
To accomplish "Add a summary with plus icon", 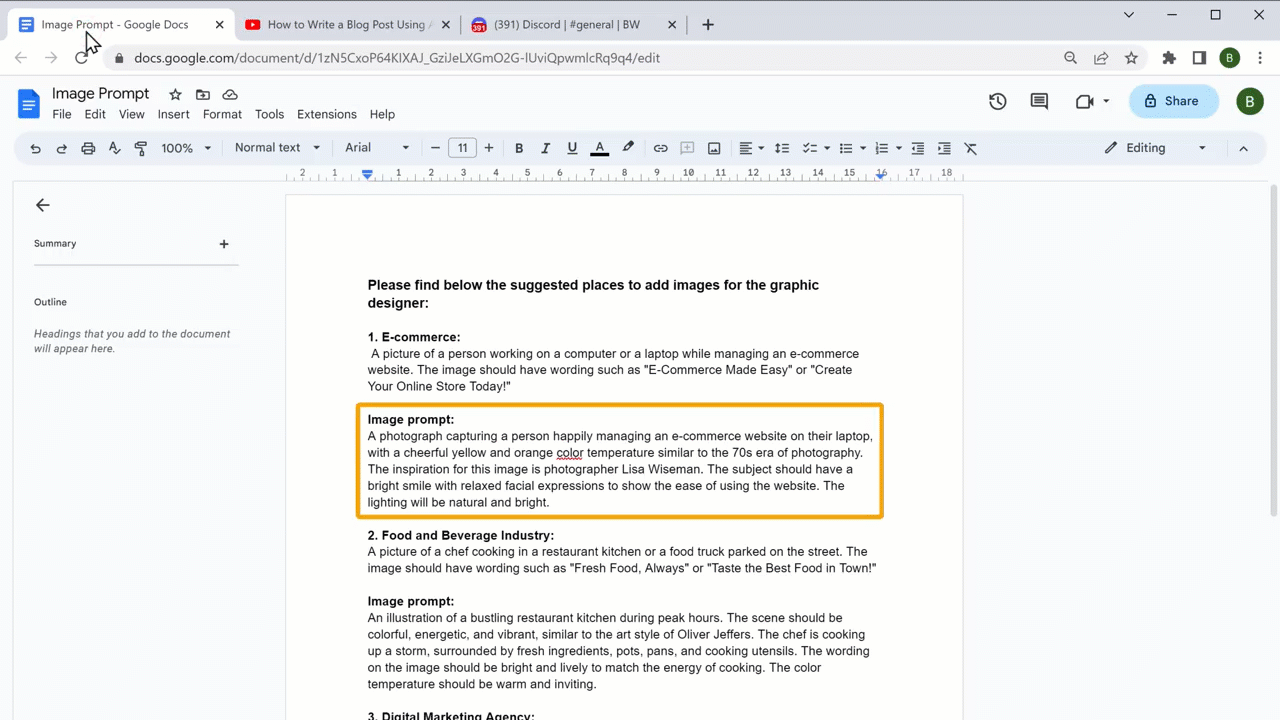I will pos(224,244).
